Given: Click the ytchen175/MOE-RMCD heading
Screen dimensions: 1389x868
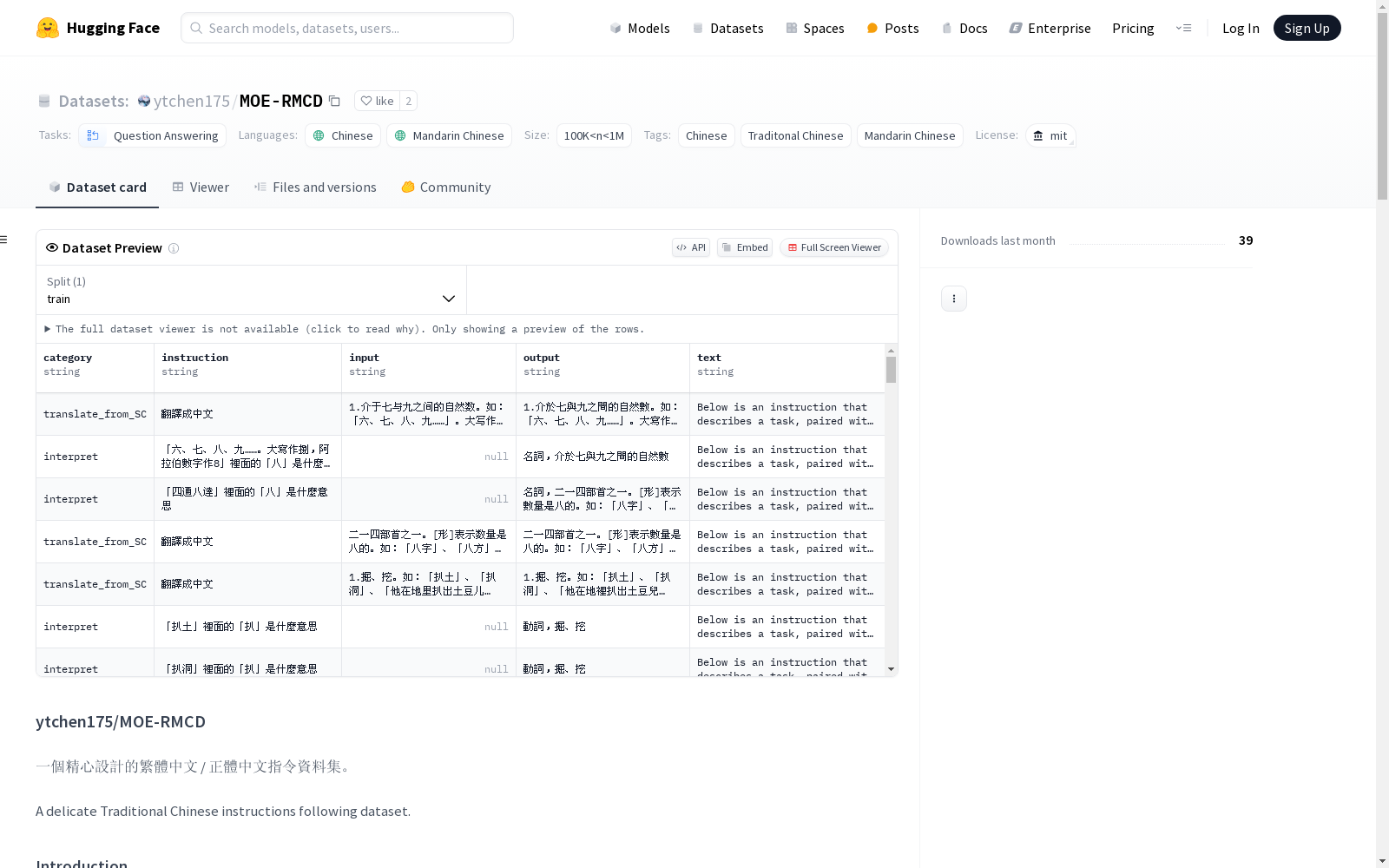Looking at the screenshot, I should coord(121,721).
